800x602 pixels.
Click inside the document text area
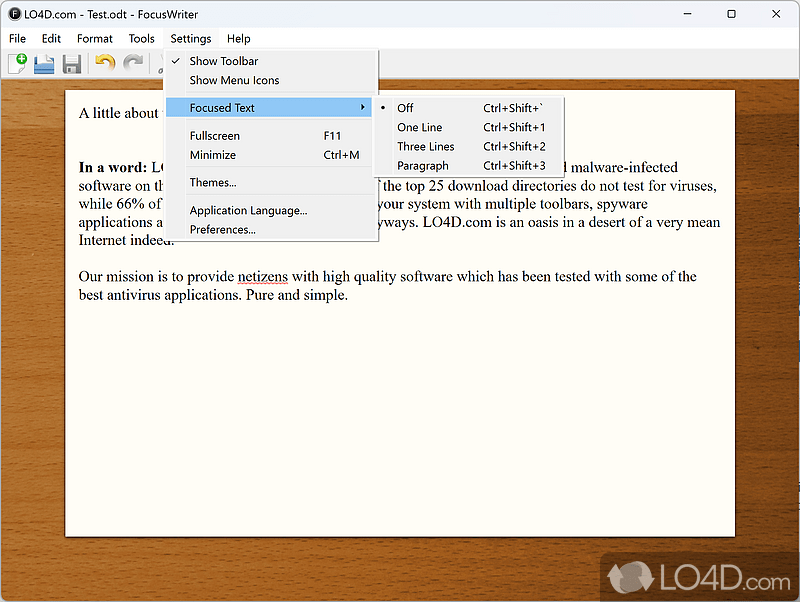400,400
